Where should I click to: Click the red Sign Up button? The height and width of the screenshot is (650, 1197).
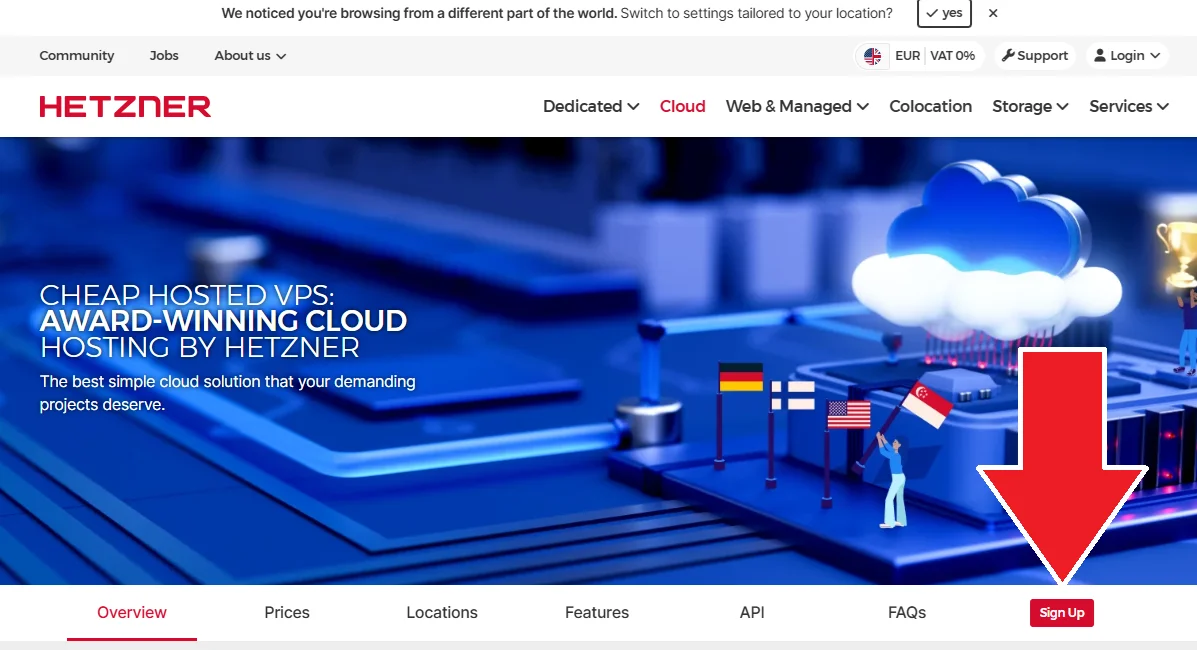(1062, 613)
